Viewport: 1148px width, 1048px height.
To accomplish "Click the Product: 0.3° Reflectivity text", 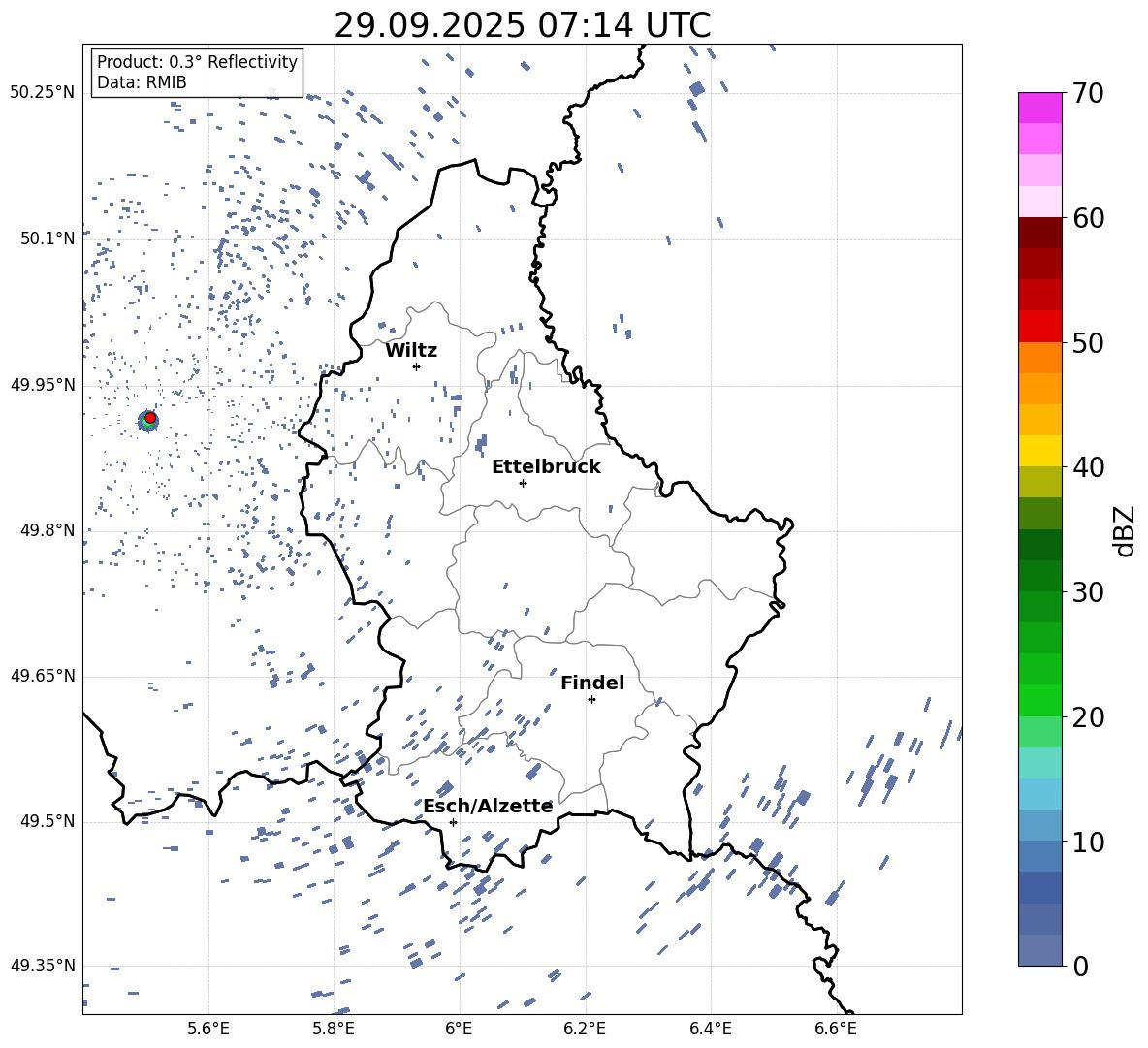I will (197, 62).
